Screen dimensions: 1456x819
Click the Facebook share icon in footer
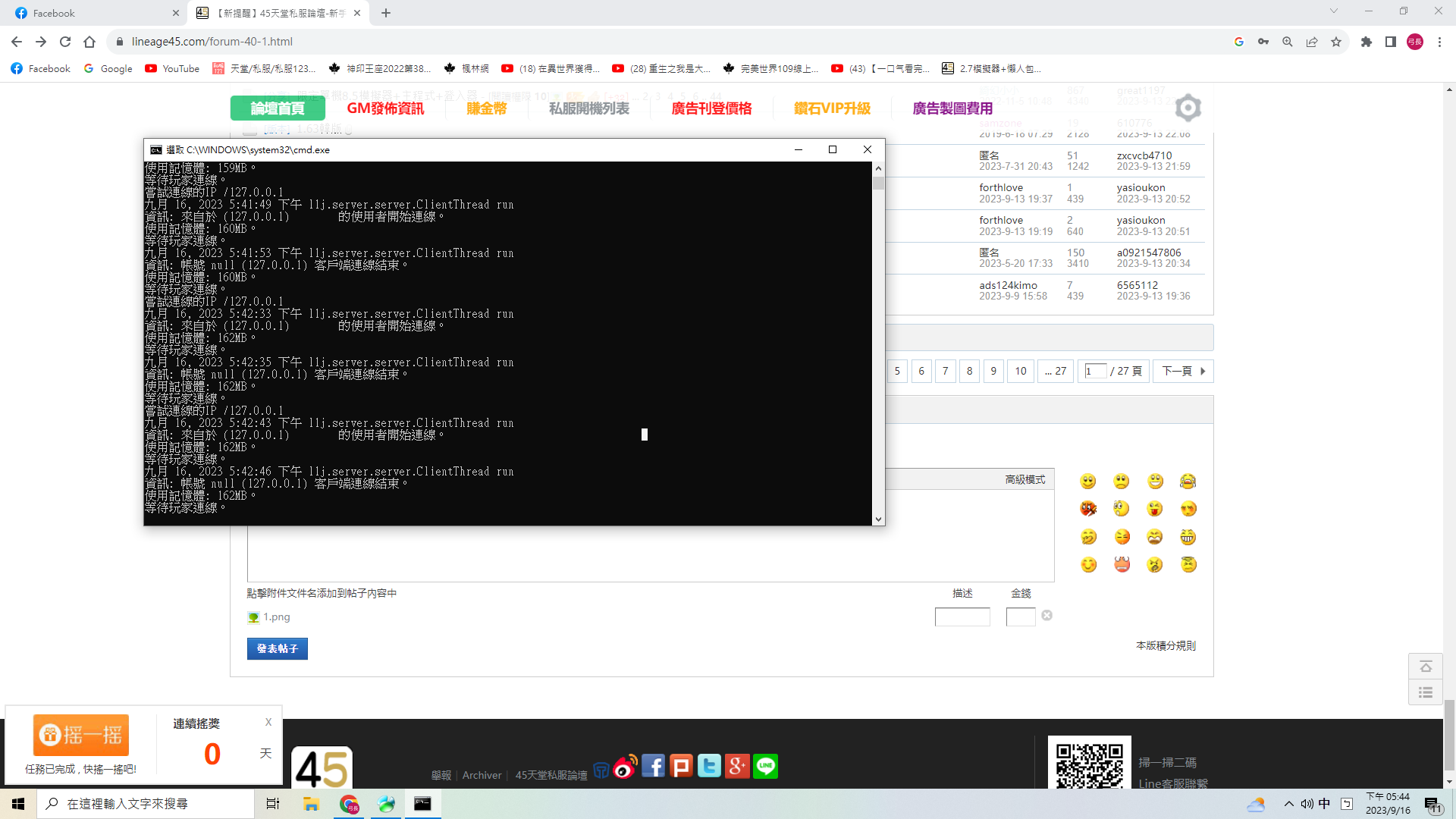pos(653,766)
